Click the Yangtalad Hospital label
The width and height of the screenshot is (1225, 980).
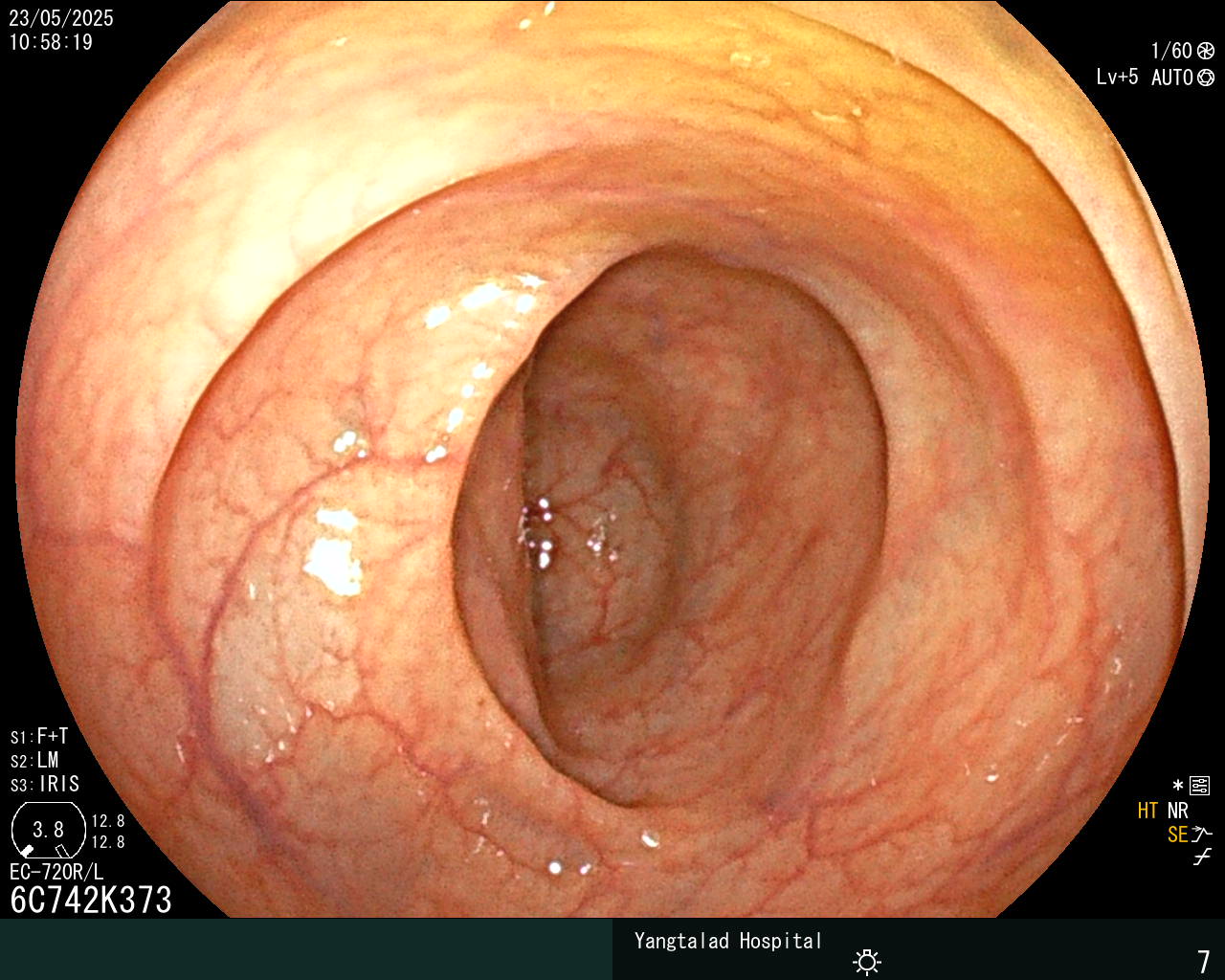pyautogui.click(x=728, y=941)
